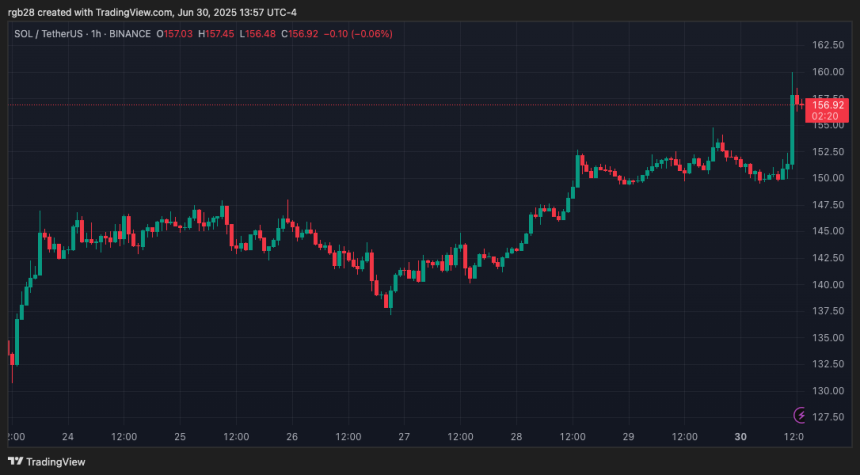Viewport: 860px width, 475px height.
Task: Click the TradingView text at bottom left
Action: point(55,462)
